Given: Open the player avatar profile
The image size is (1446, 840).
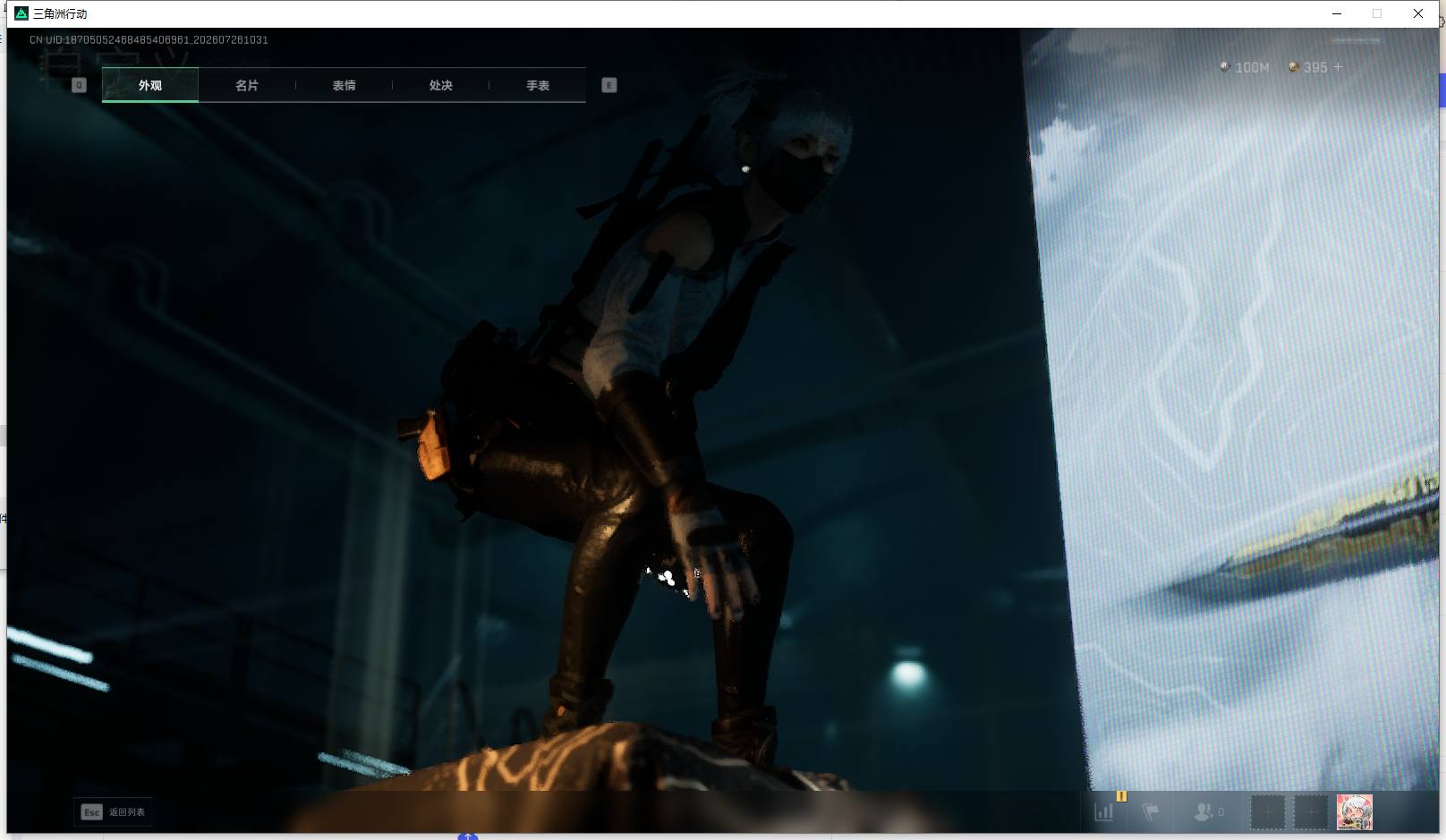Looking at the screenshot, I should pos(1355,812).
